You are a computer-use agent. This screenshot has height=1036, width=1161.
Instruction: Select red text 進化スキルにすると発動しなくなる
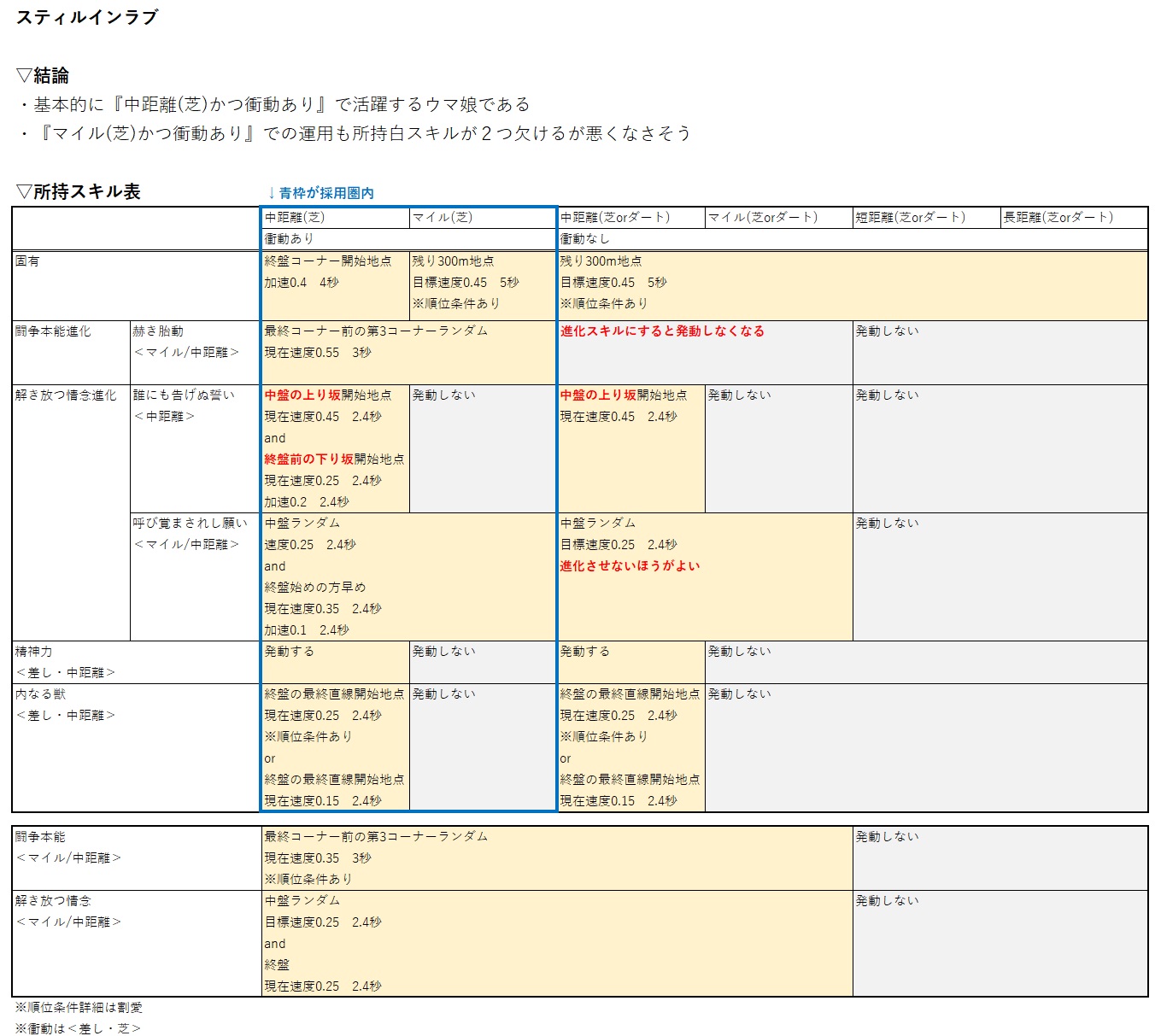tap(662, 331)
